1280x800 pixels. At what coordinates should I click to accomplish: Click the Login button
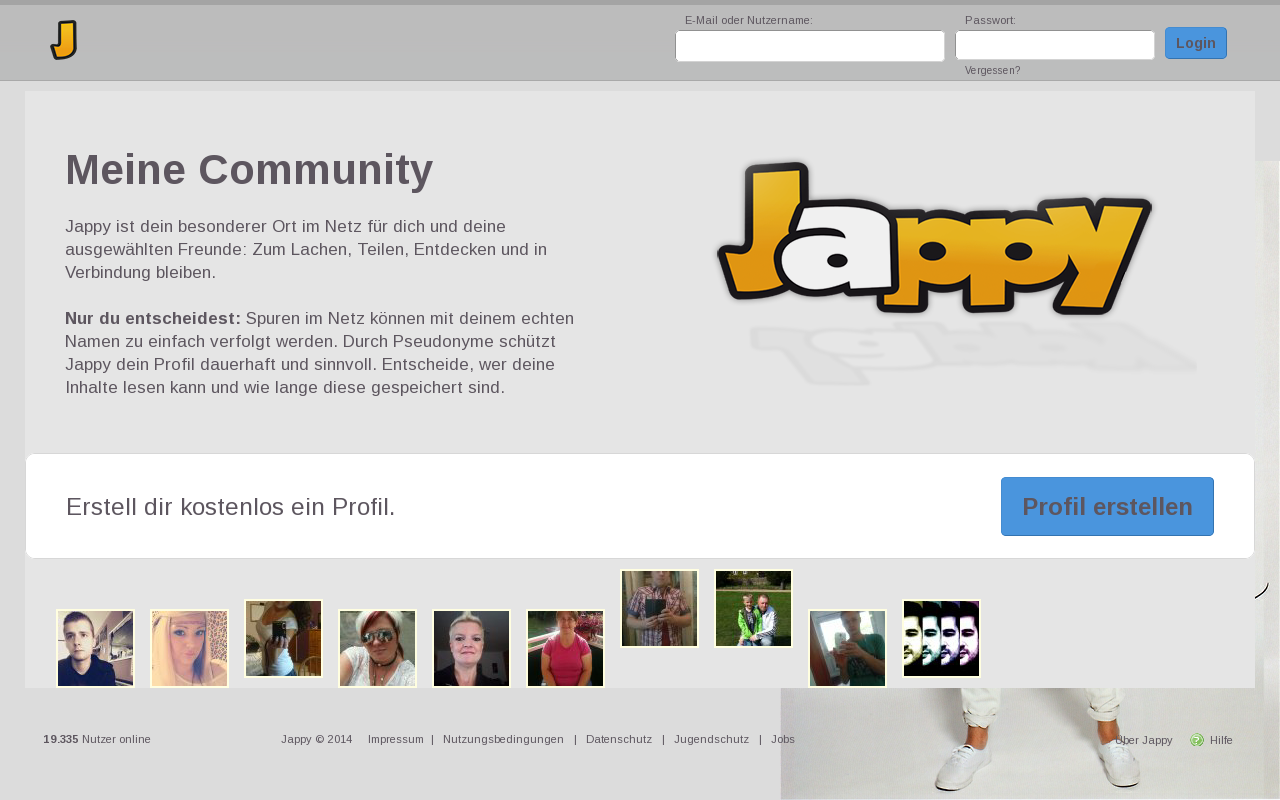[1196, 43]
